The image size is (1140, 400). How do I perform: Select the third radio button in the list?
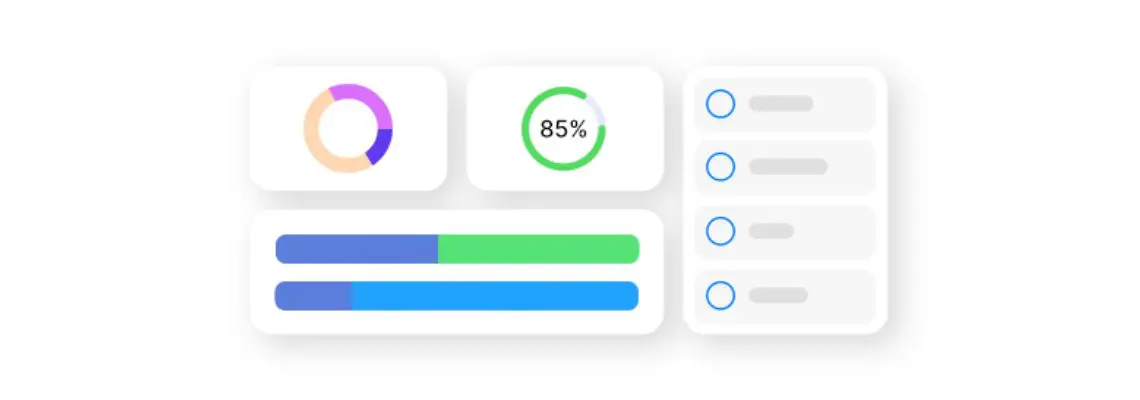point(720,231)
